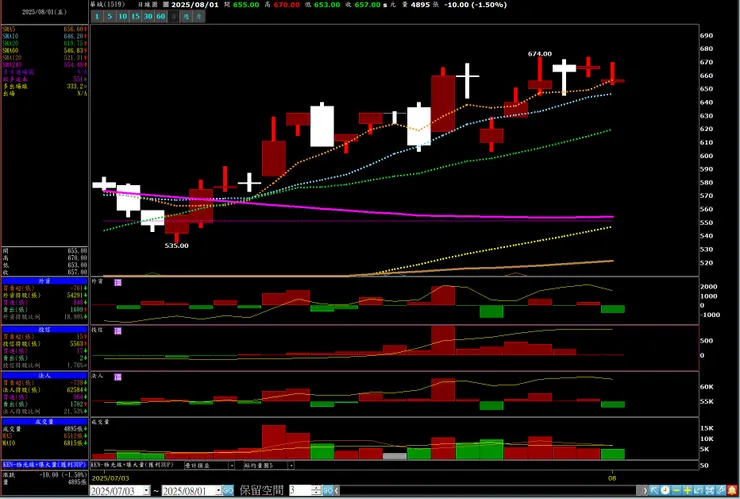The width and height of the screenshot is (740, 499).
Task: Click the 成交量 blue panel header
Action: pyautogui.click(x=45, y=422)
